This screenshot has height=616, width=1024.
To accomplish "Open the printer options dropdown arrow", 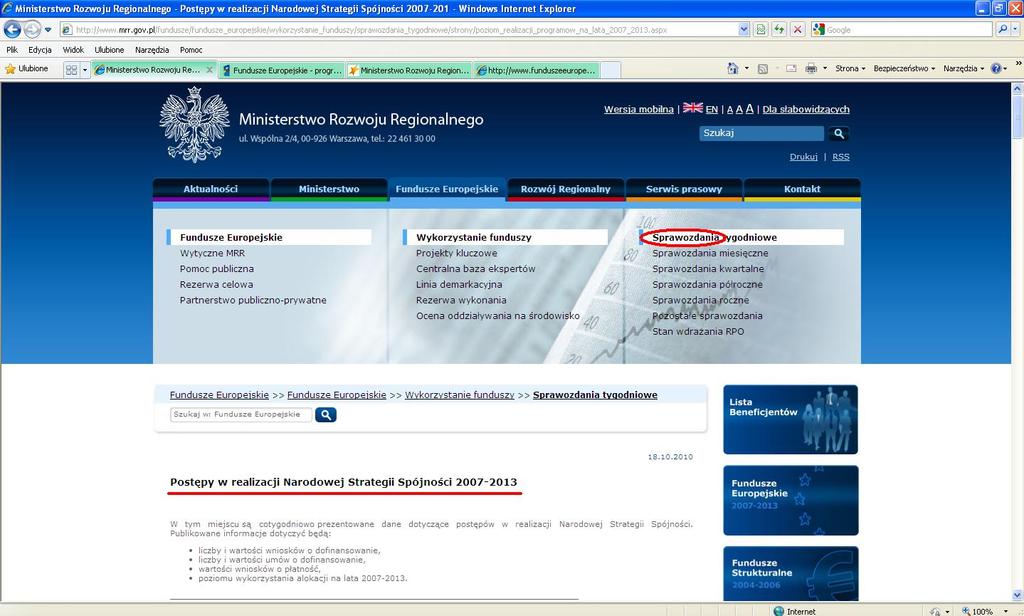I will click(x=825, y=68).
